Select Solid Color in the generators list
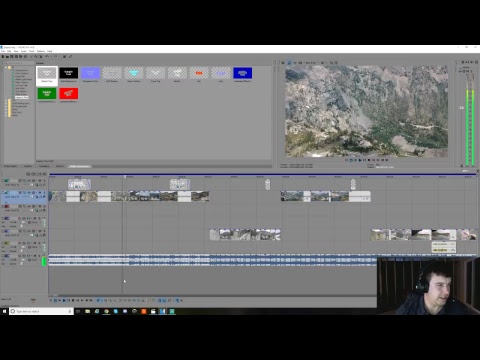 (x=20, y=88)
